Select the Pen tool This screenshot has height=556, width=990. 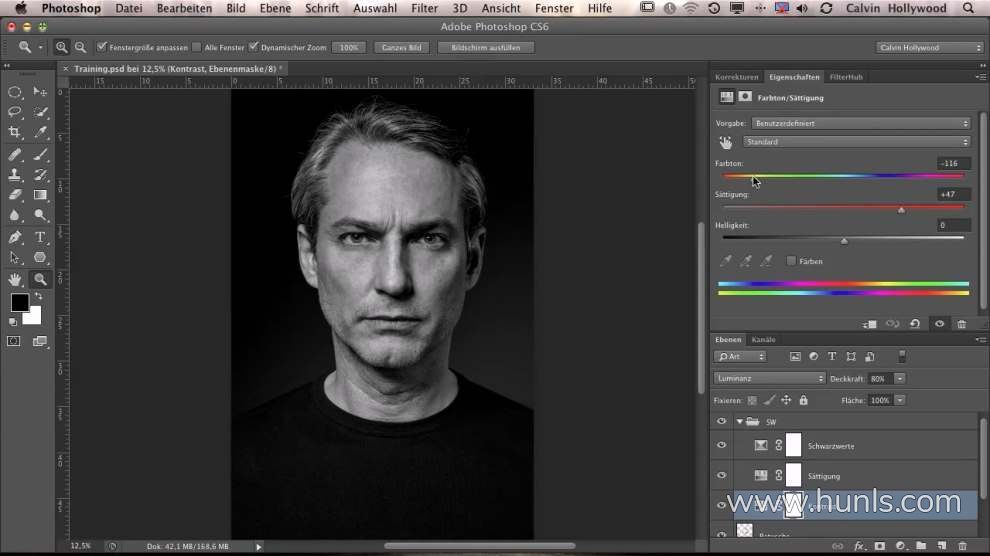pos(15,237)
